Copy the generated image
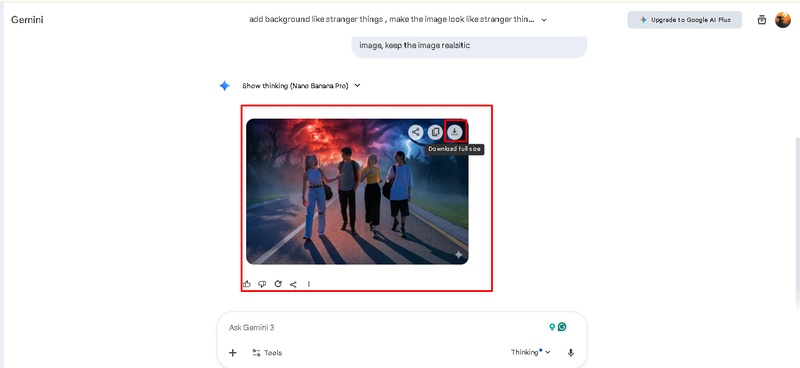The width and height of the screenshot is (800, 368). tap(435, 132)
